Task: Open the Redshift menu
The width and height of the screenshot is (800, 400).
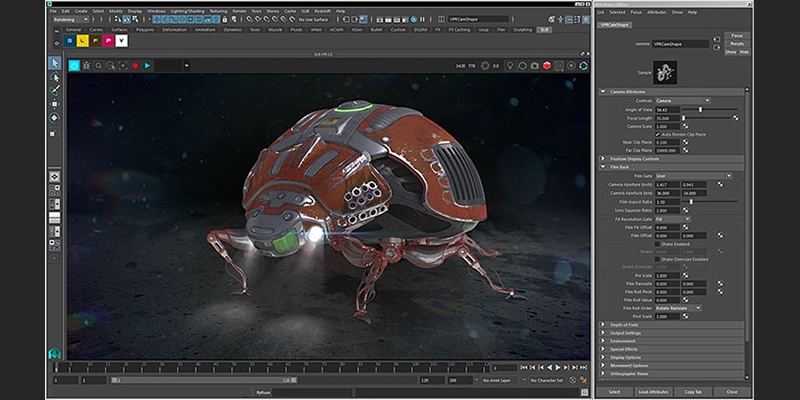Action: (x=322, y=11)
